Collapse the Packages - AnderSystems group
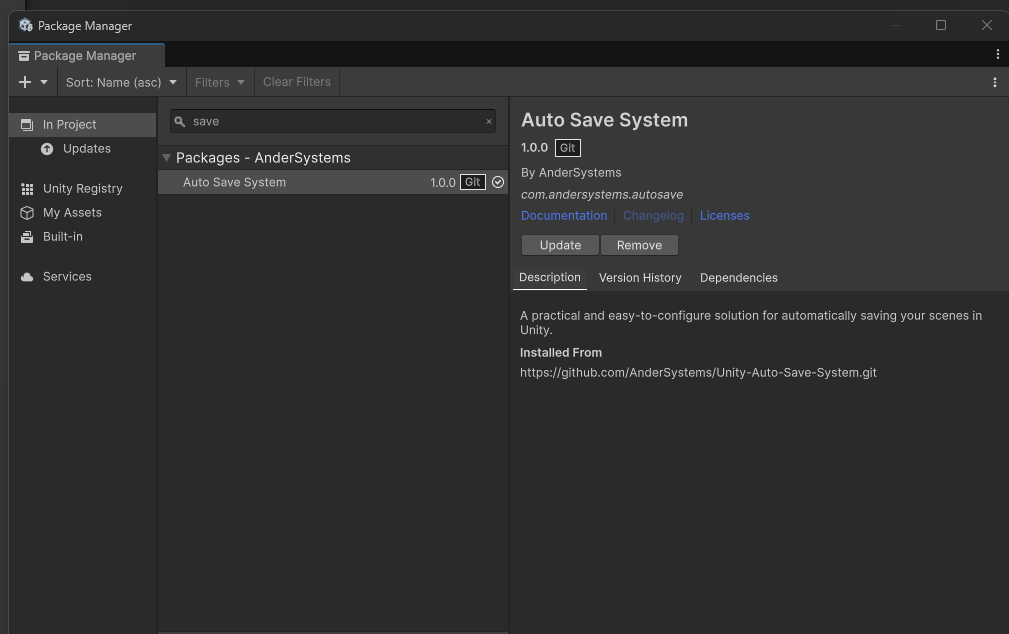 [166, 158]
